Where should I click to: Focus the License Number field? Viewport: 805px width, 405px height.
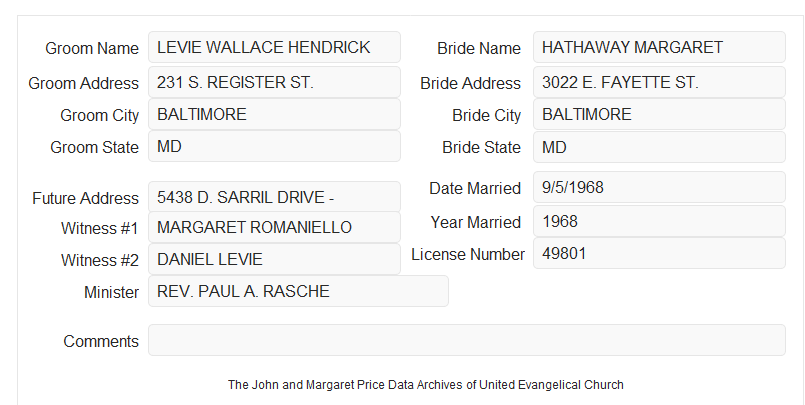659,253
